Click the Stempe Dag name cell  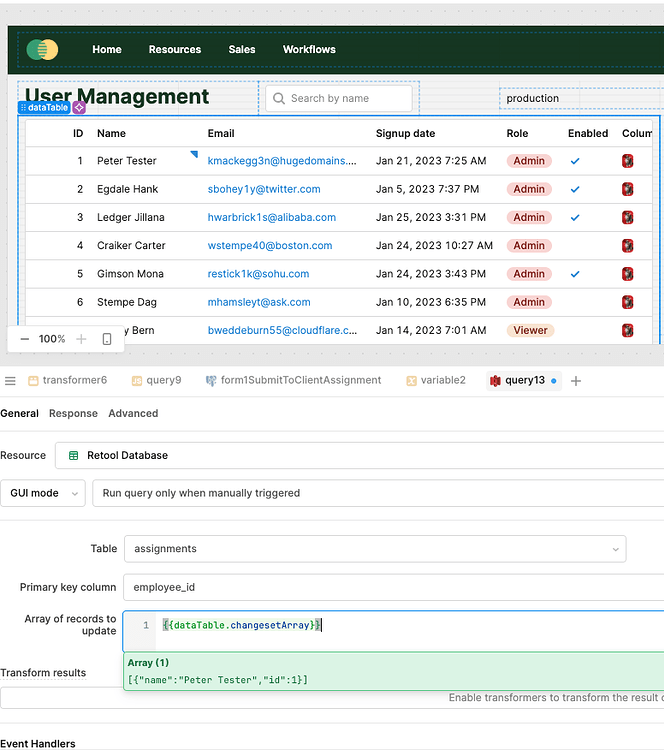point(127,302)
